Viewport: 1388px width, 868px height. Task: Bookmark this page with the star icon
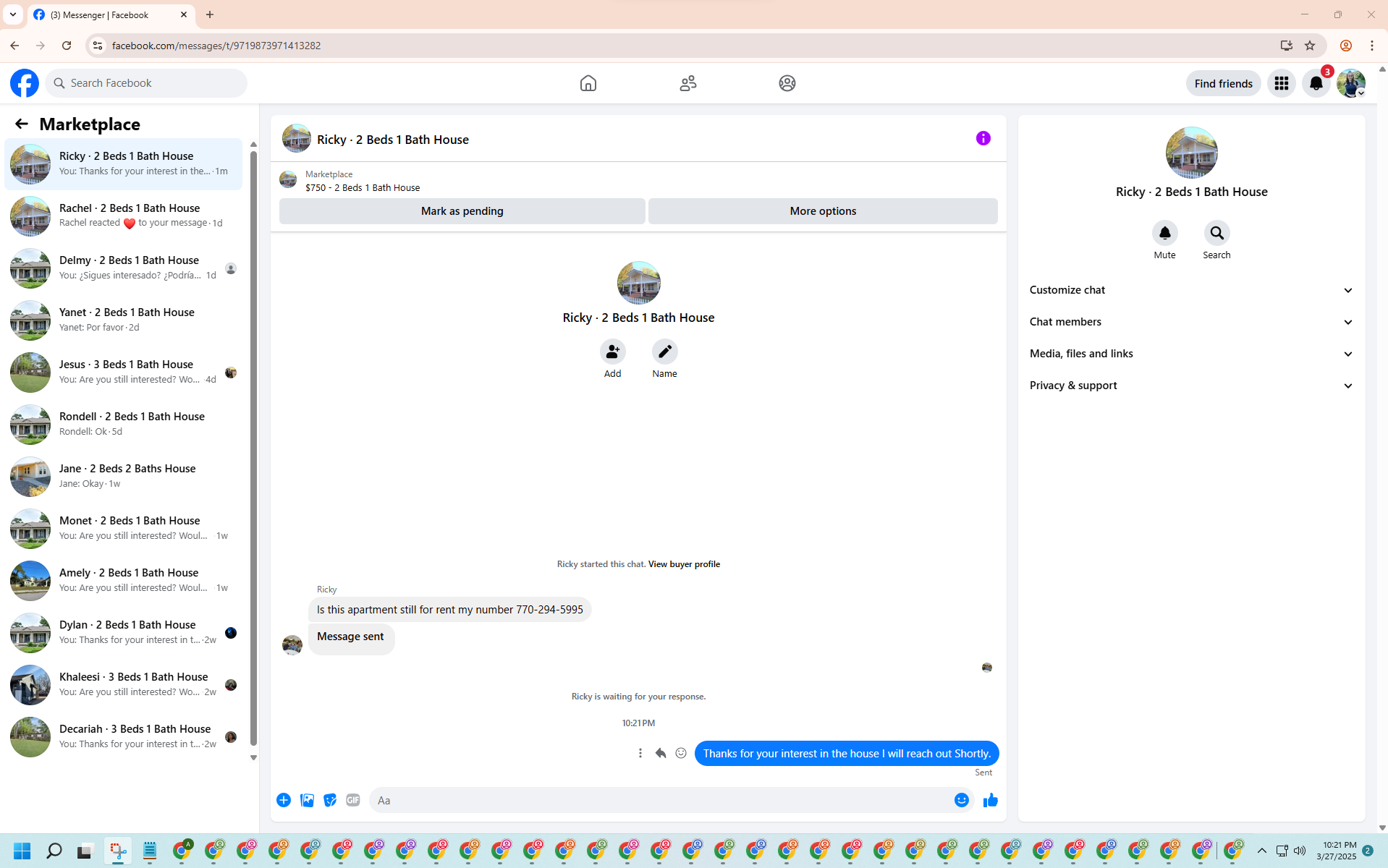pos(1310,46)
